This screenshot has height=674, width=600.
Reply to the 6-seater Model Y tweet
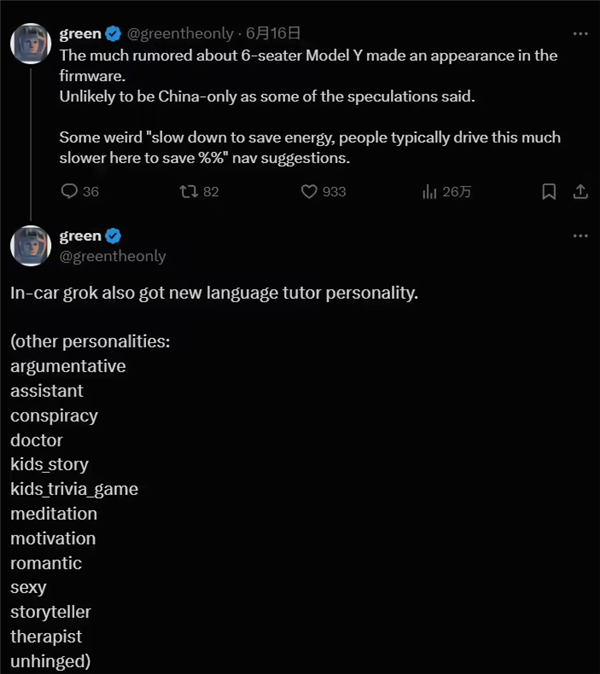[x=70, y=191]
